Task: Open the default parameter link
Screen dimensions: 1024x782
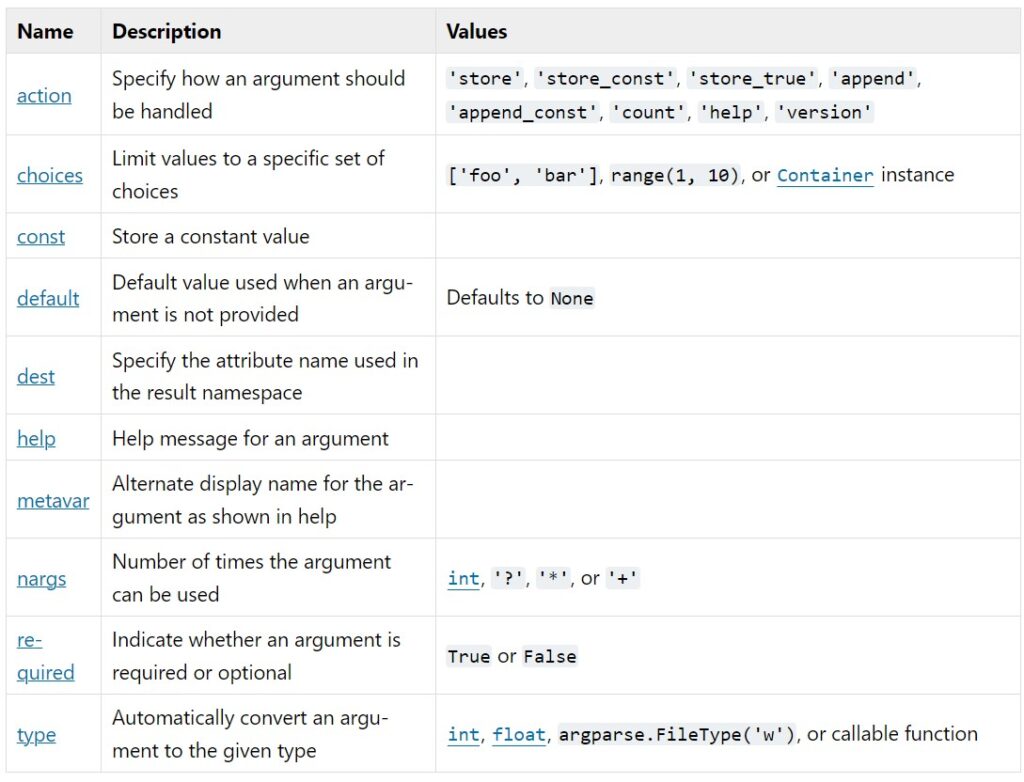Action: pos(48,298)
